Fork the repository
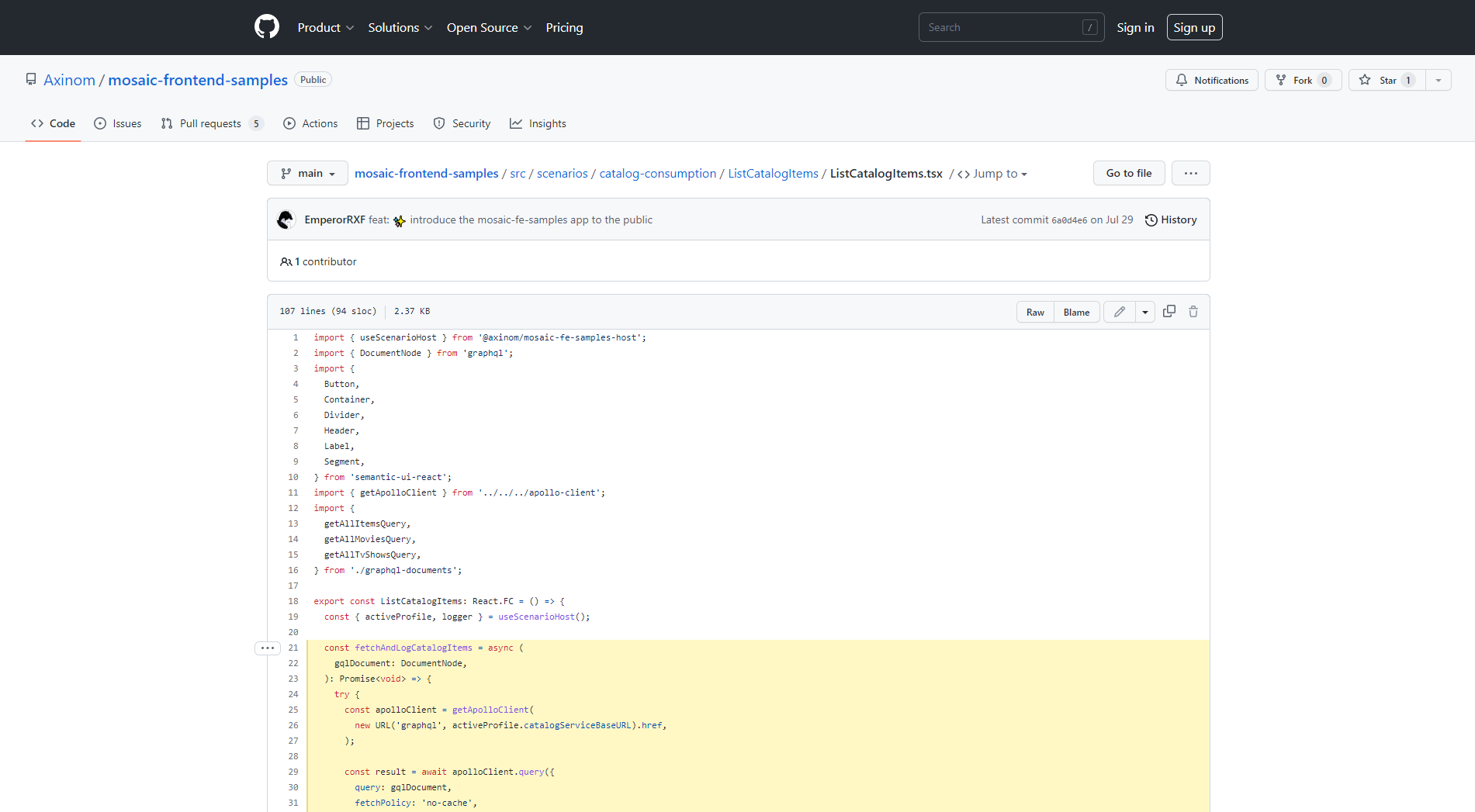Image resolution: width=1475 pixels, height=812 pixels. pos(1302,80)
